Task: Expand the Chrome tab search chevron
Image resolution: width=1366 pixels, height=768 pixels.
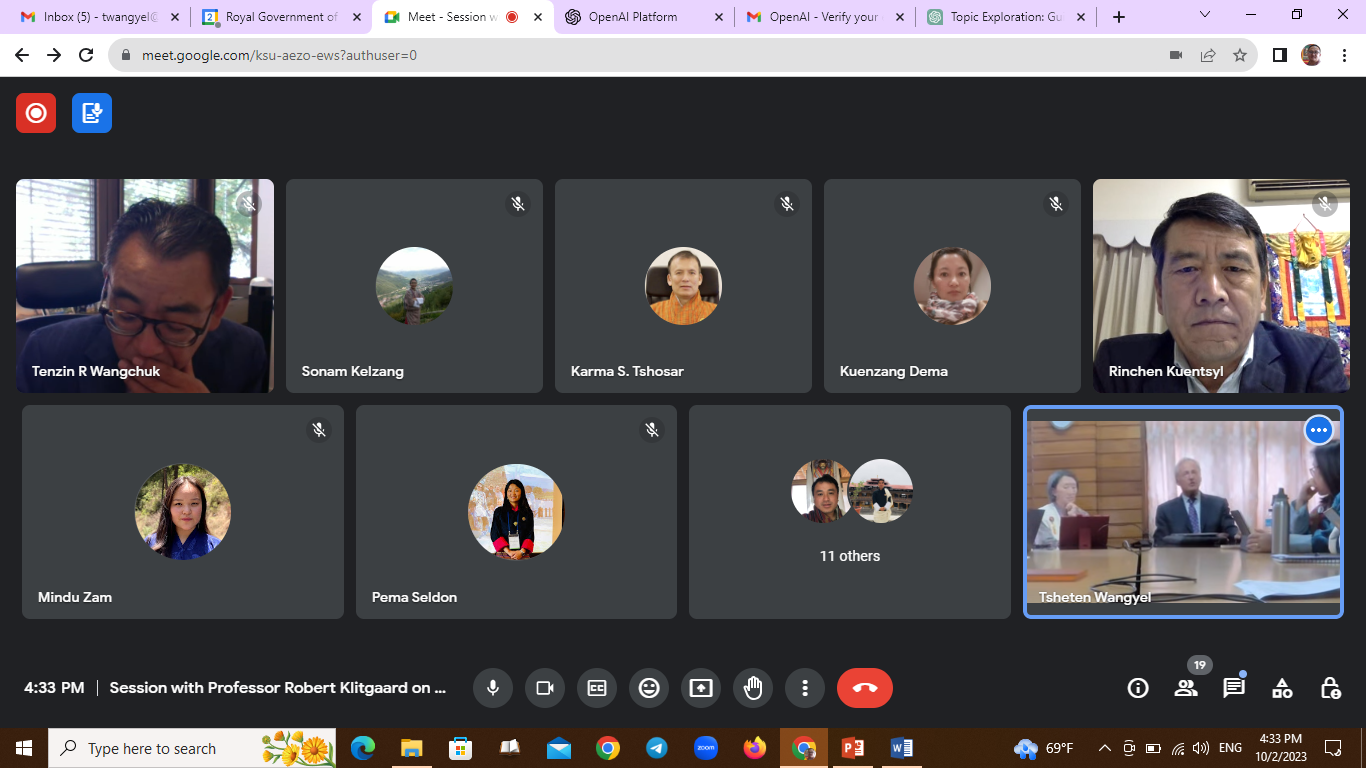Action: coord(1205,16)
